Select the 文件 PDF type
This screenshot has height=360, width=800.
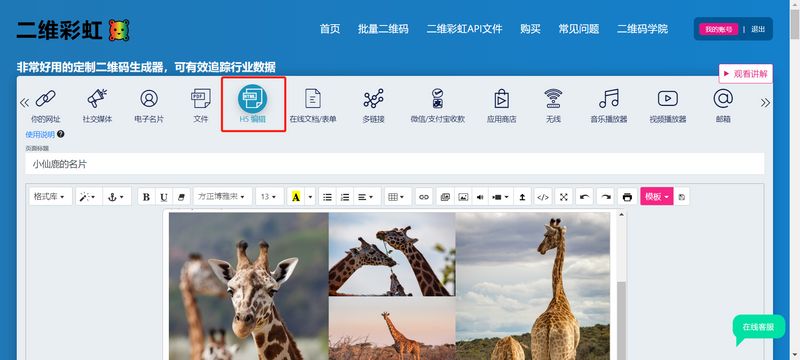pyautogui.click(x=201, y=106)
